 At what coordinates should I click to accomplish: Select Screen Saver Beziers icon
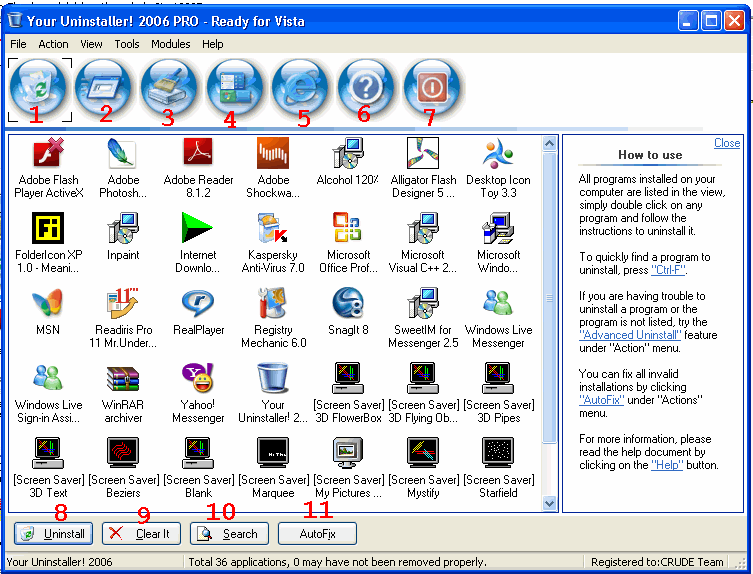tap(123, 453)
